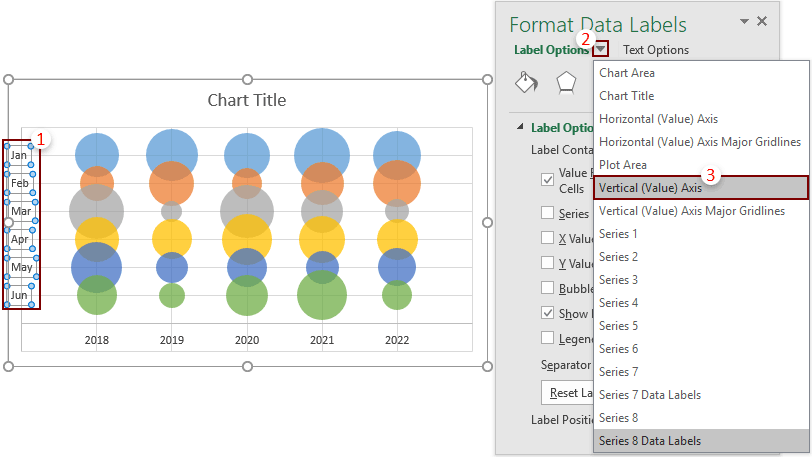Image resolution: width=812 pixels, height=457 pixels.
Task: Choose Series 7 Data Labels entry
Action: (x=701, y=395)
